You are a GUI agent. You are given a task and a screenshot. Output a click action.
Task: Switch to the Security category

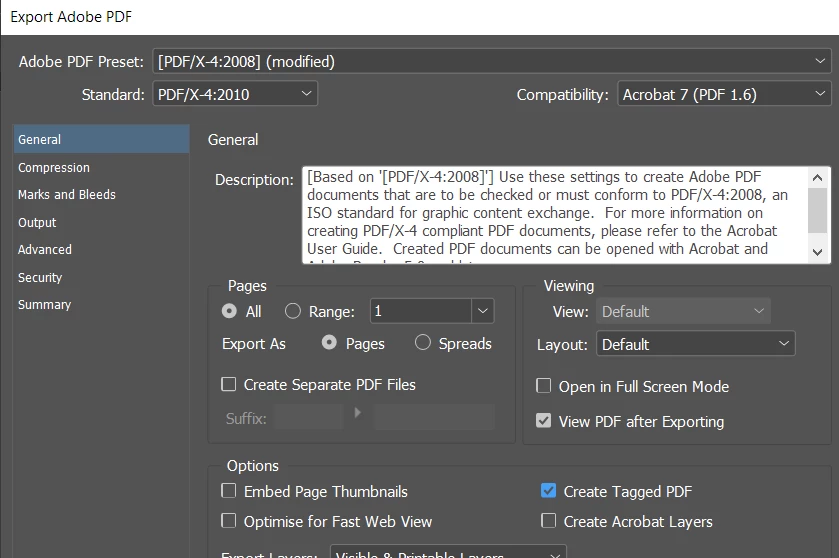click(x=102, y=278)
